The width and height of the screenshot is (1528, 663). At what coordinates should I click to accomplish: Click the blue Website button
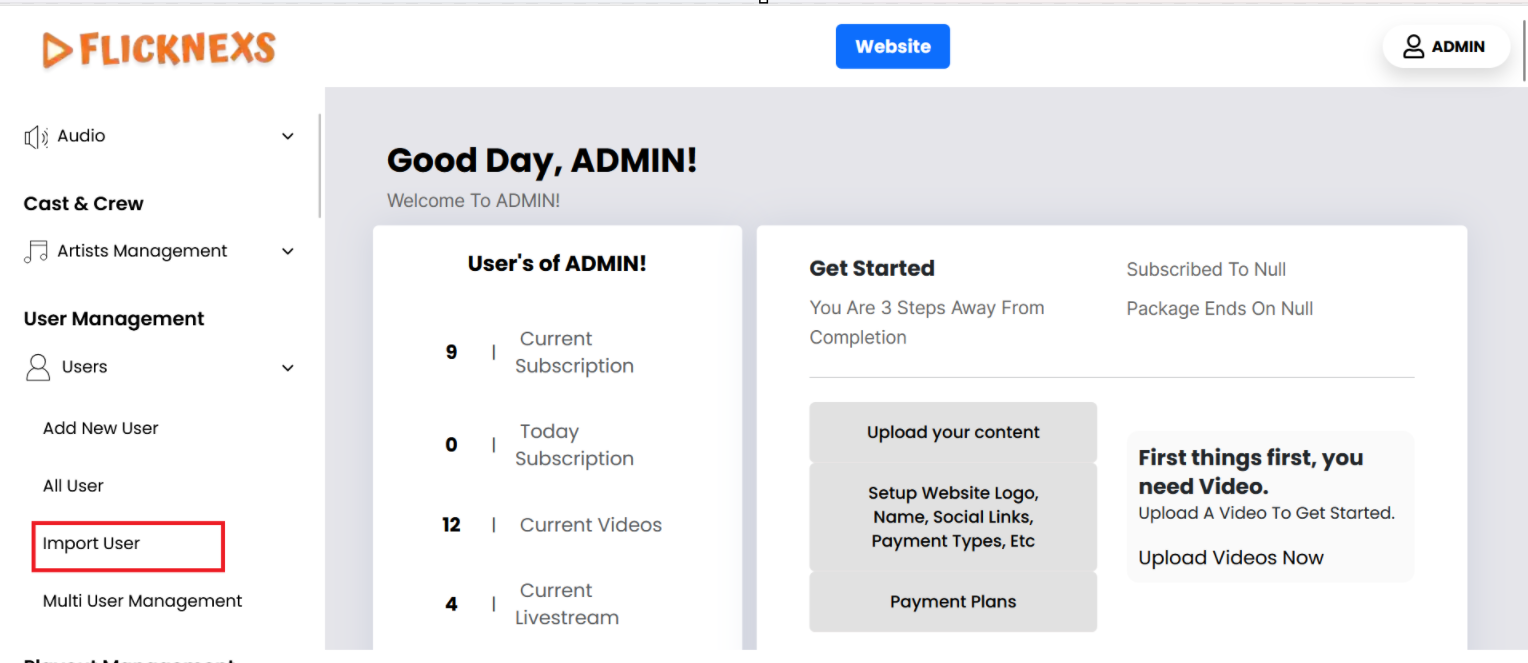pos(892,47)
